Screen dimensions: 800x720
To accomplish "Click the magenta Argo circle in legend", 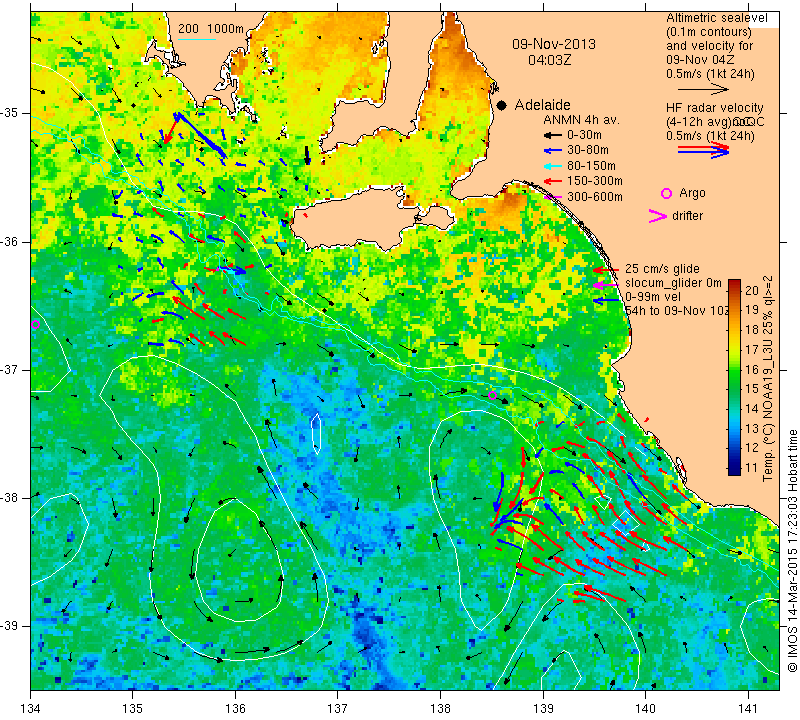I will (x=666, y=193).
